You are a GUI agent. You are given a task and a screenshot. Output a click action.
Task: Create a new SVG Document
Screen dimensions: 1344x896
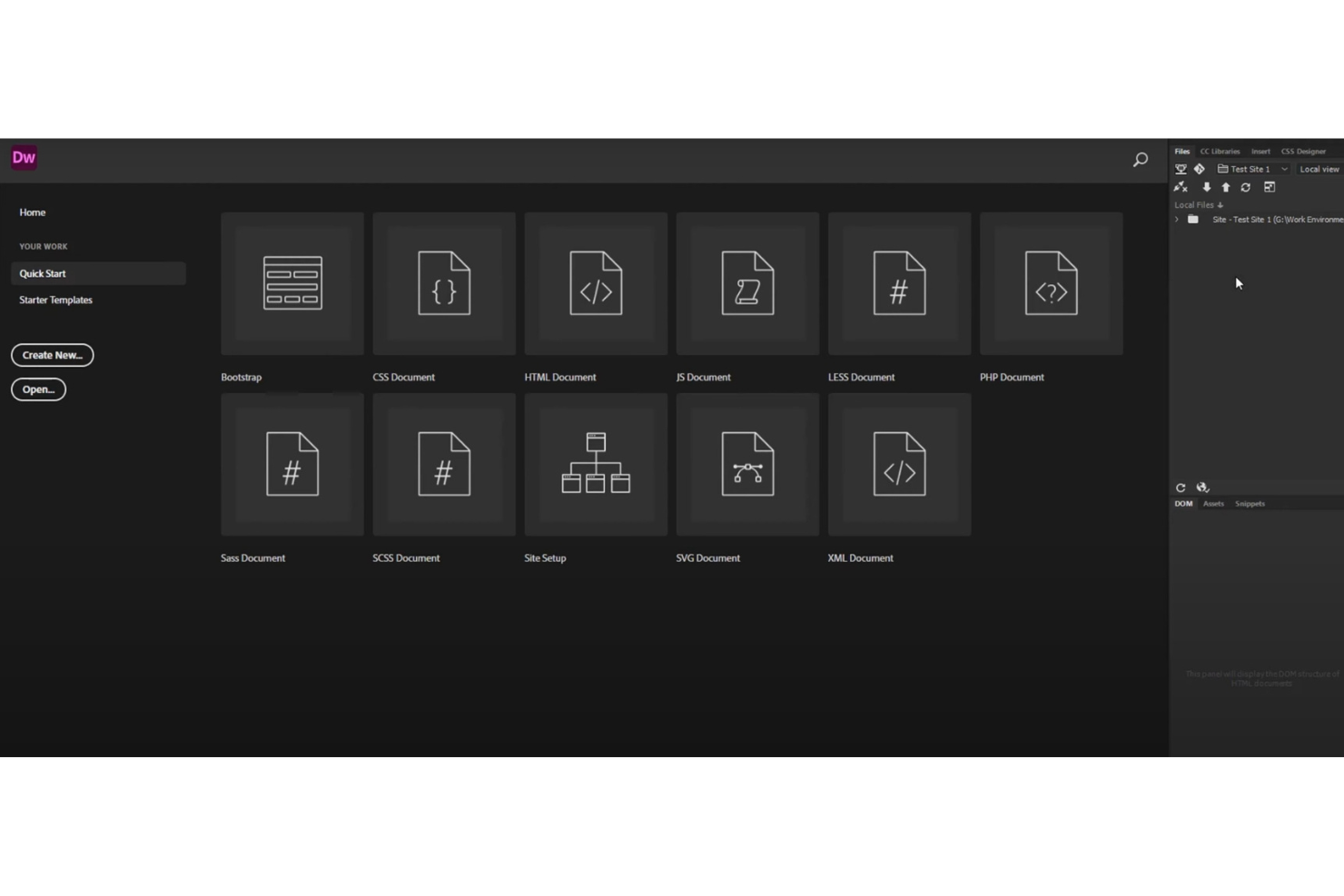tap(747, 464)
